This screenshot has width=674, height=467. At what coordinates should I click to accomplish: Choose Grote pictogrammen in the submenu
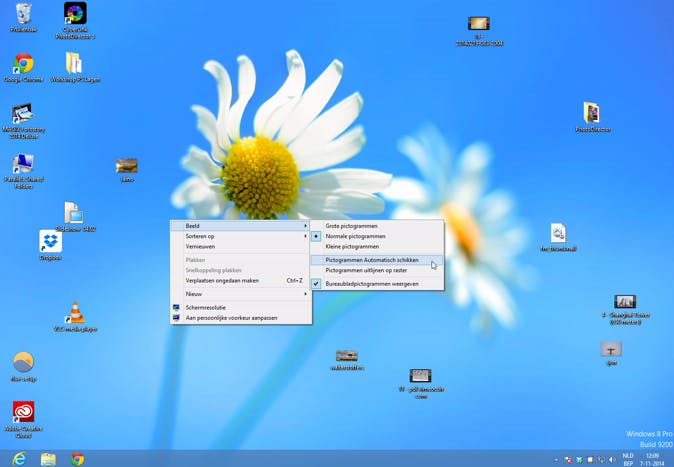(377, 226)
